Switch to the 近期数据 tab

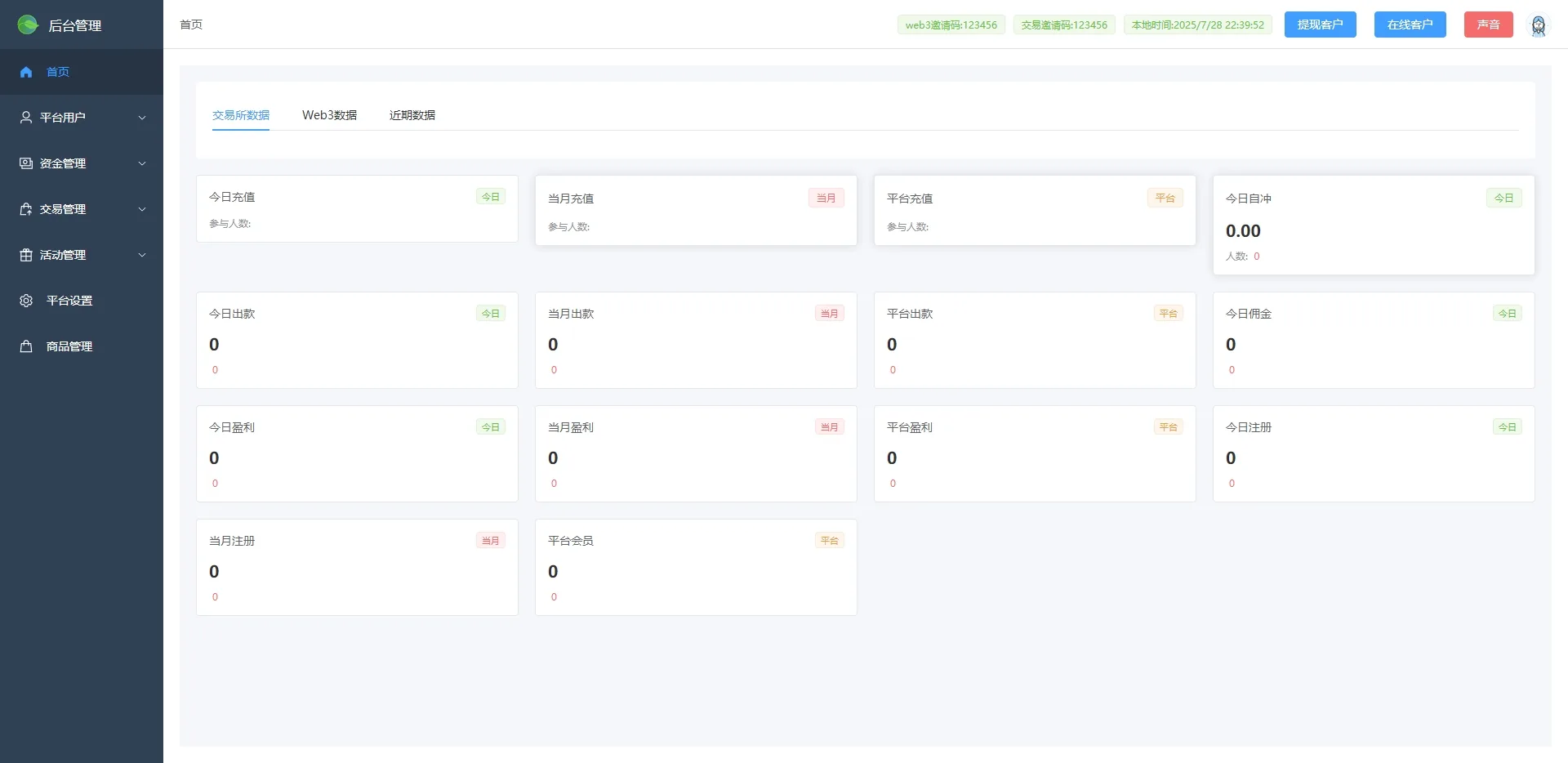click(412, 115)
